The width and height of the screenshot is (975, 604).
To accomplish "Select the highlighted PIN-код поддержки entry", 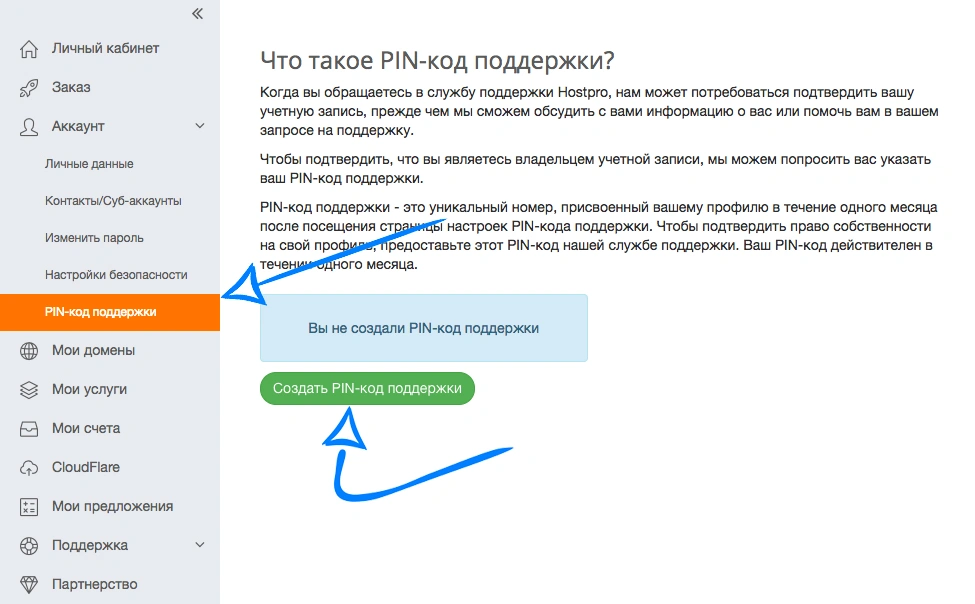I will pyautogui.click(x=110, y=312).
